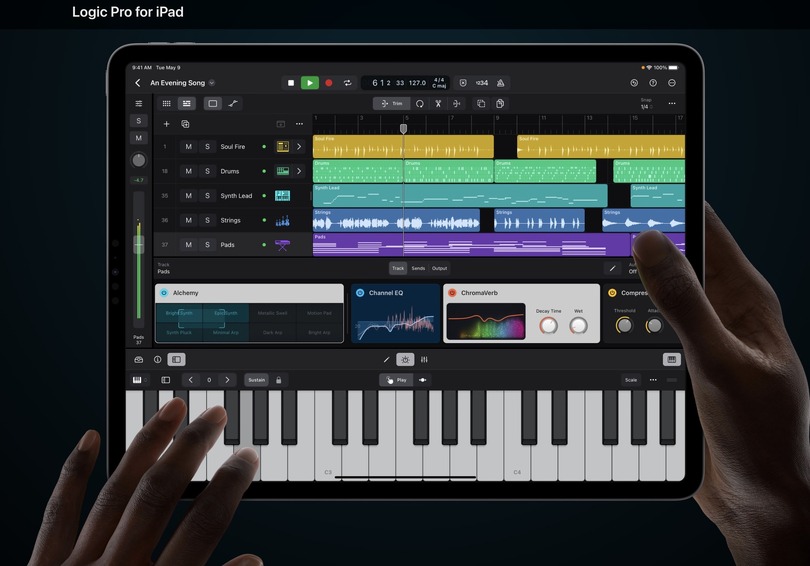Mute the Drums track

(x=189, y=171)
